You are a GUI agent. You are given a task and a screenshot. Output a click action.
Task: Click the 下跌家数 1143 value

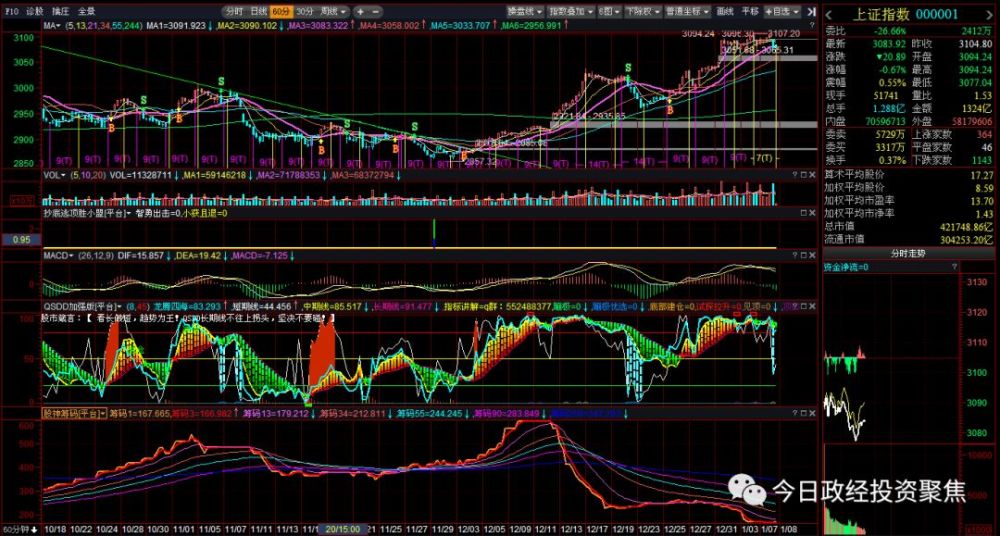point(981,160)
